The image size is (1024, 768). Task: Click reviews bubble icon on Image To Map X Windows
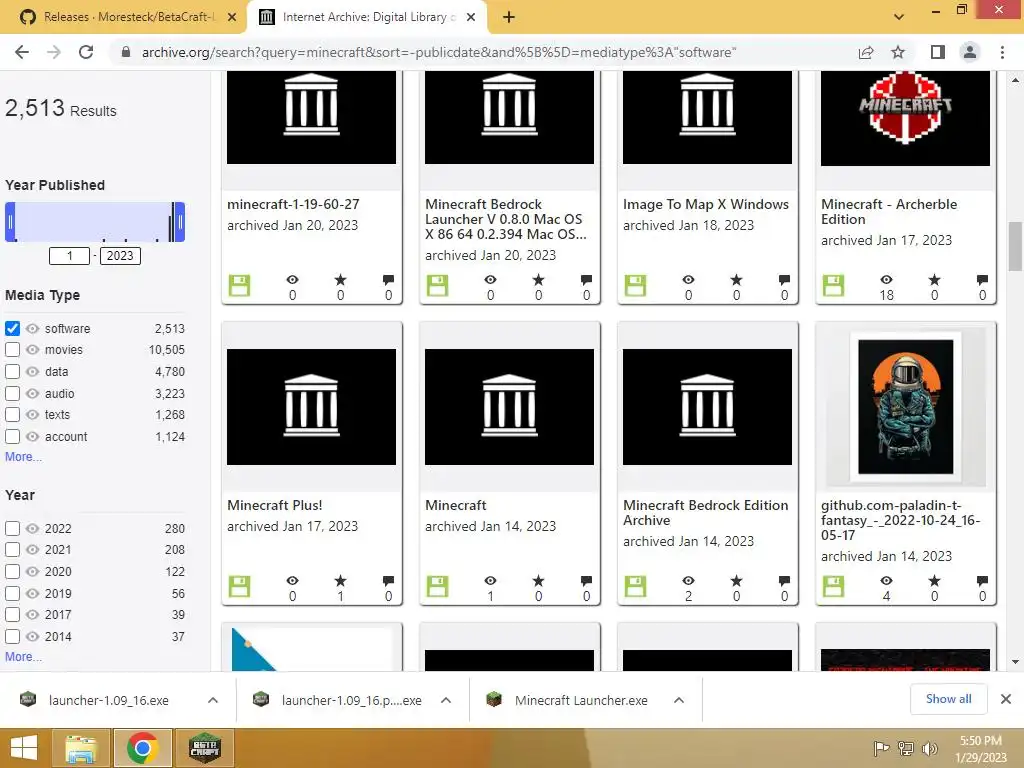(784, 280)
